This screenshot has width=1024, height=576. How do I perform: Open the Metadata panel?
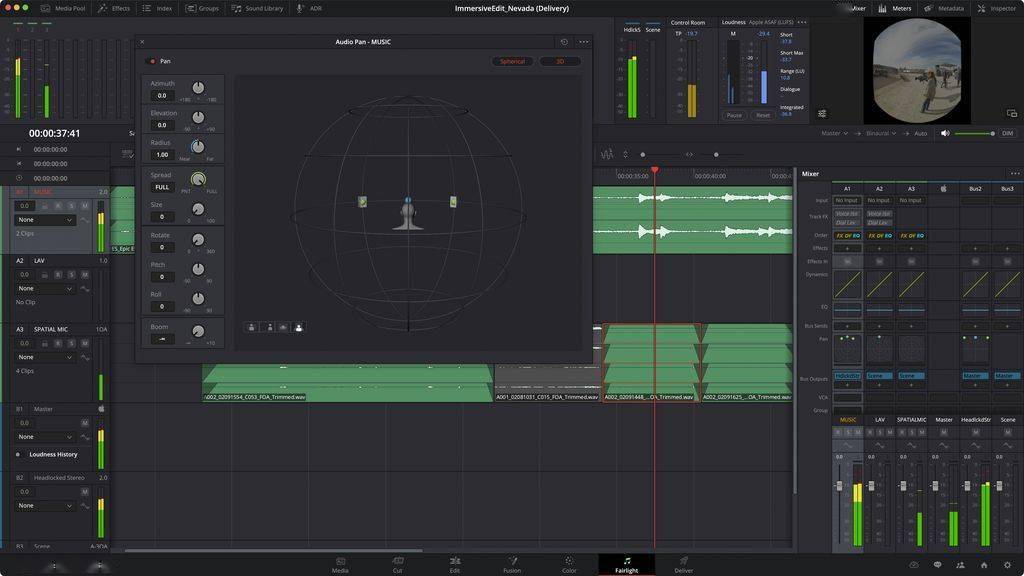pos(944,8)
